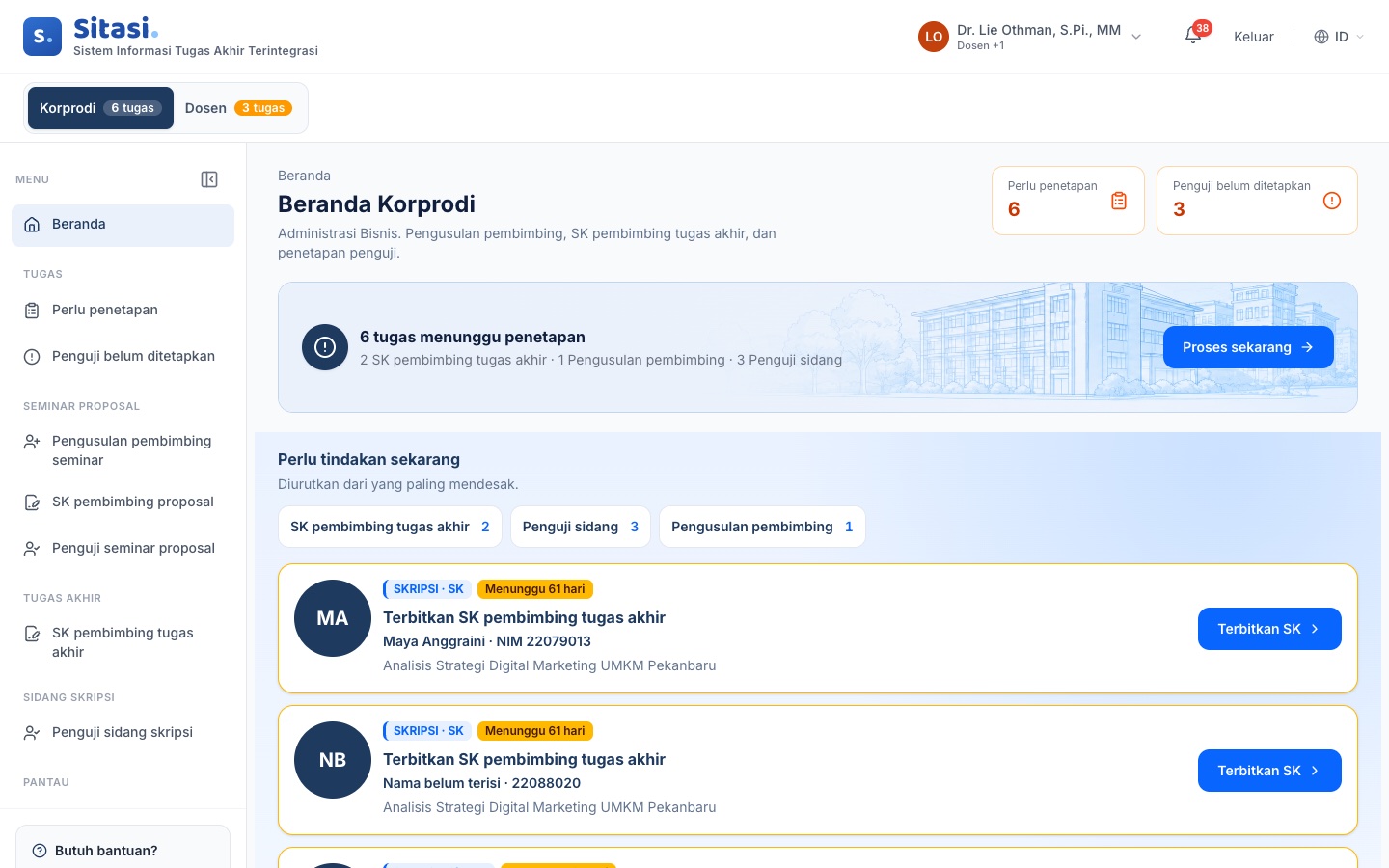Click the Menunggu 61 hari badge on Maya's card

click(x=535, y=589)
